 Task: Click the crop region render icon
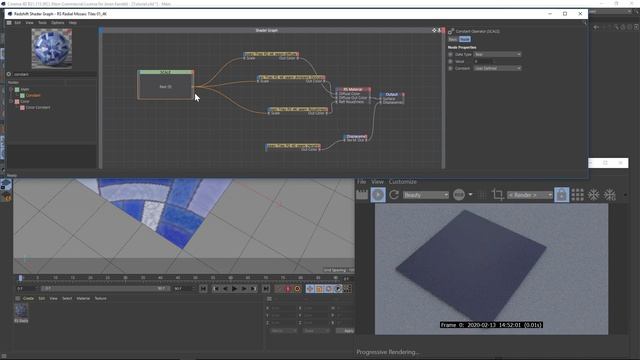tap(497, 195)
